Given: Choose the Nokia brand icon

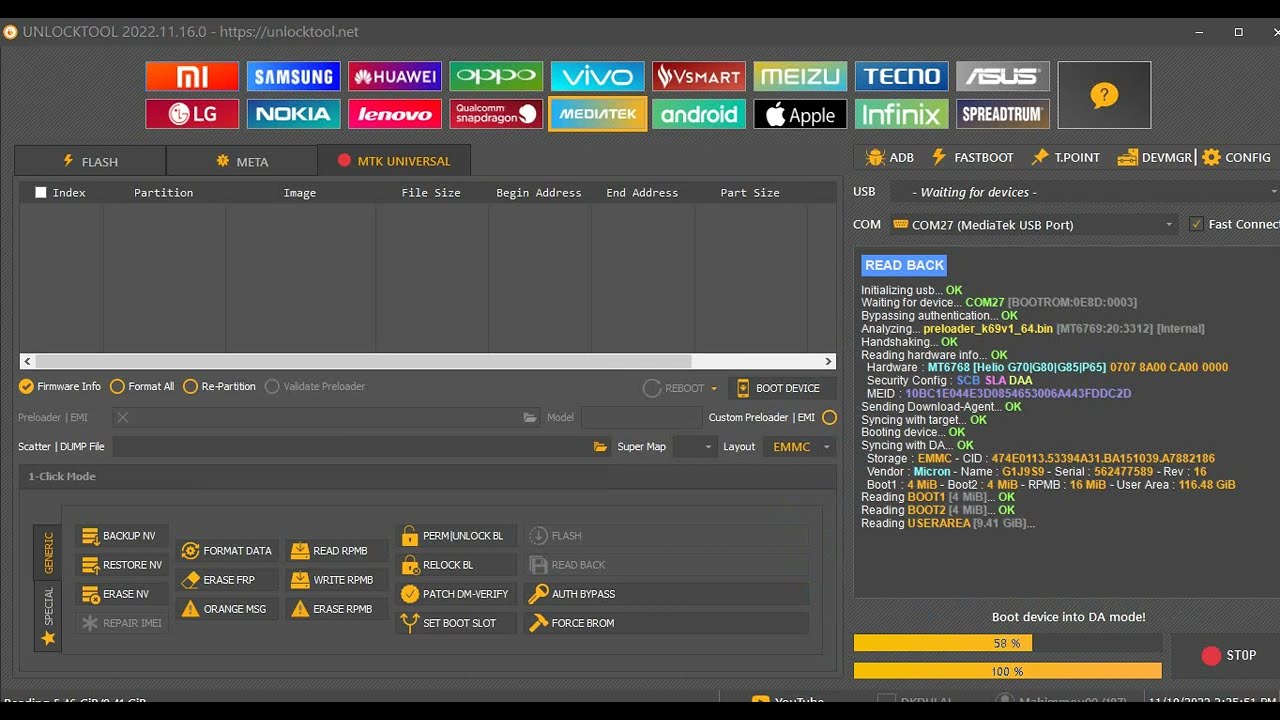Looking at the screenshot, I should (294, 114).
